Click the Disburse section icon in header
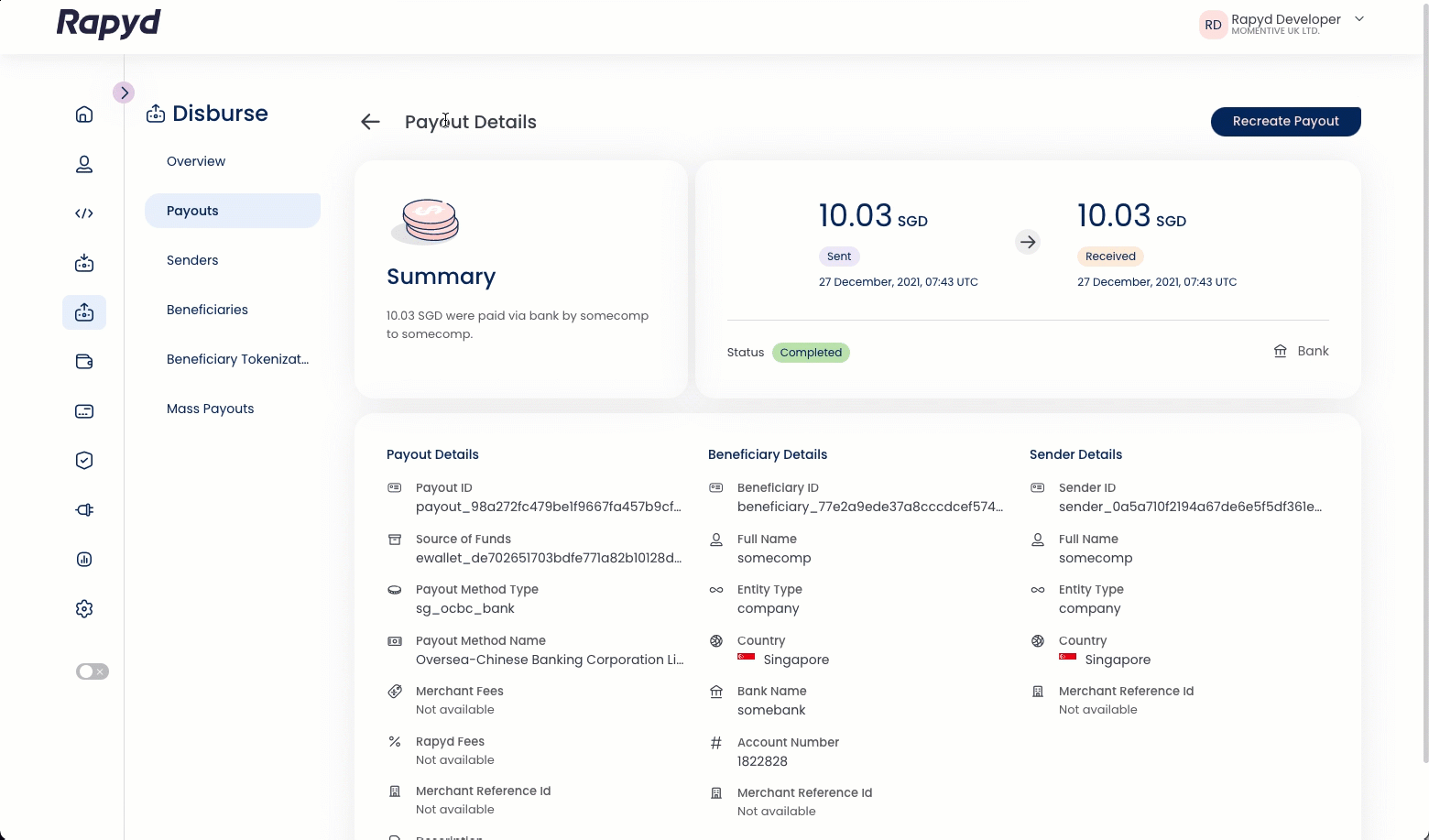 pos(156,113)
